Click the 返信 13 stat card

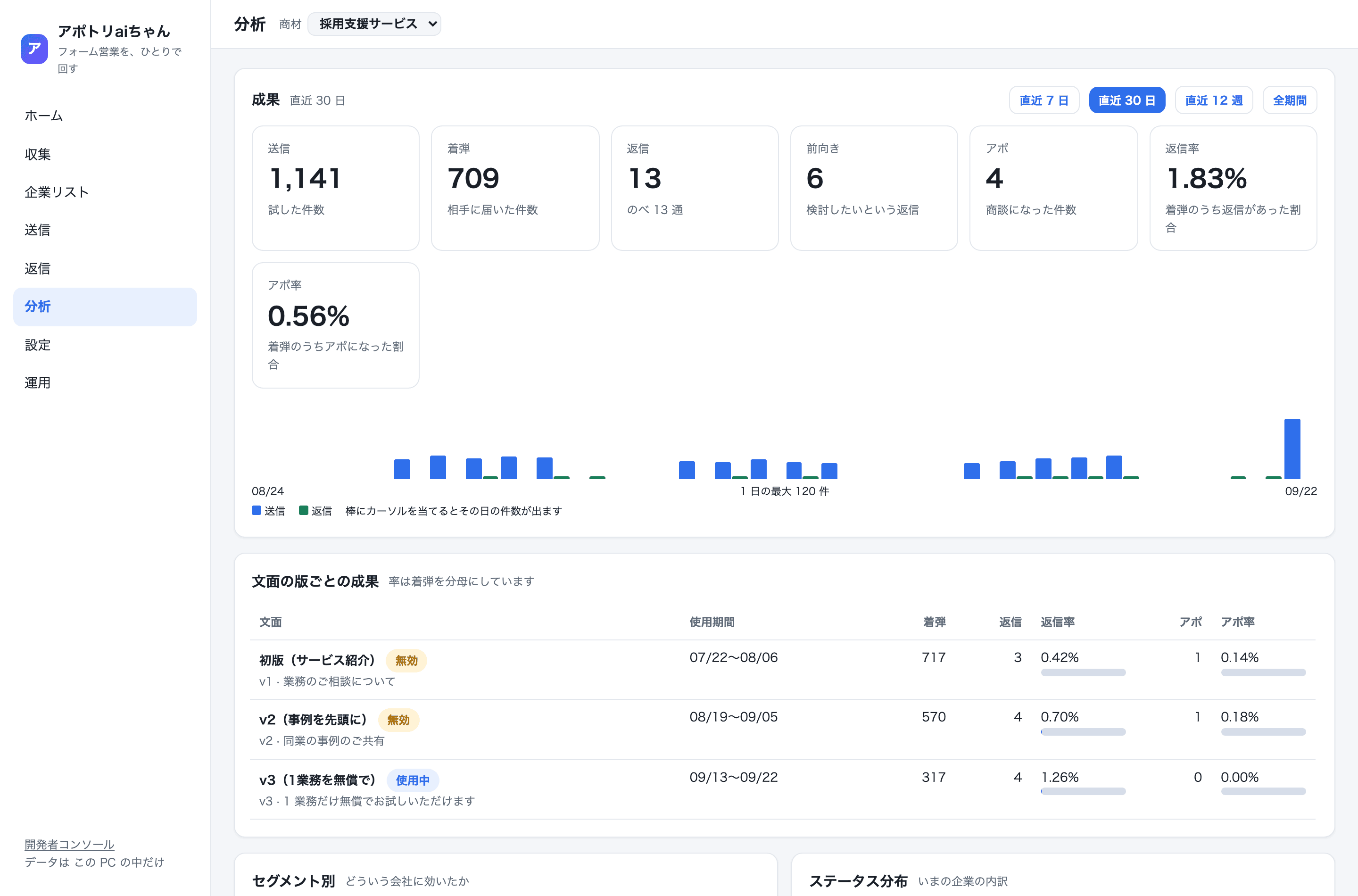pos(695,188)
